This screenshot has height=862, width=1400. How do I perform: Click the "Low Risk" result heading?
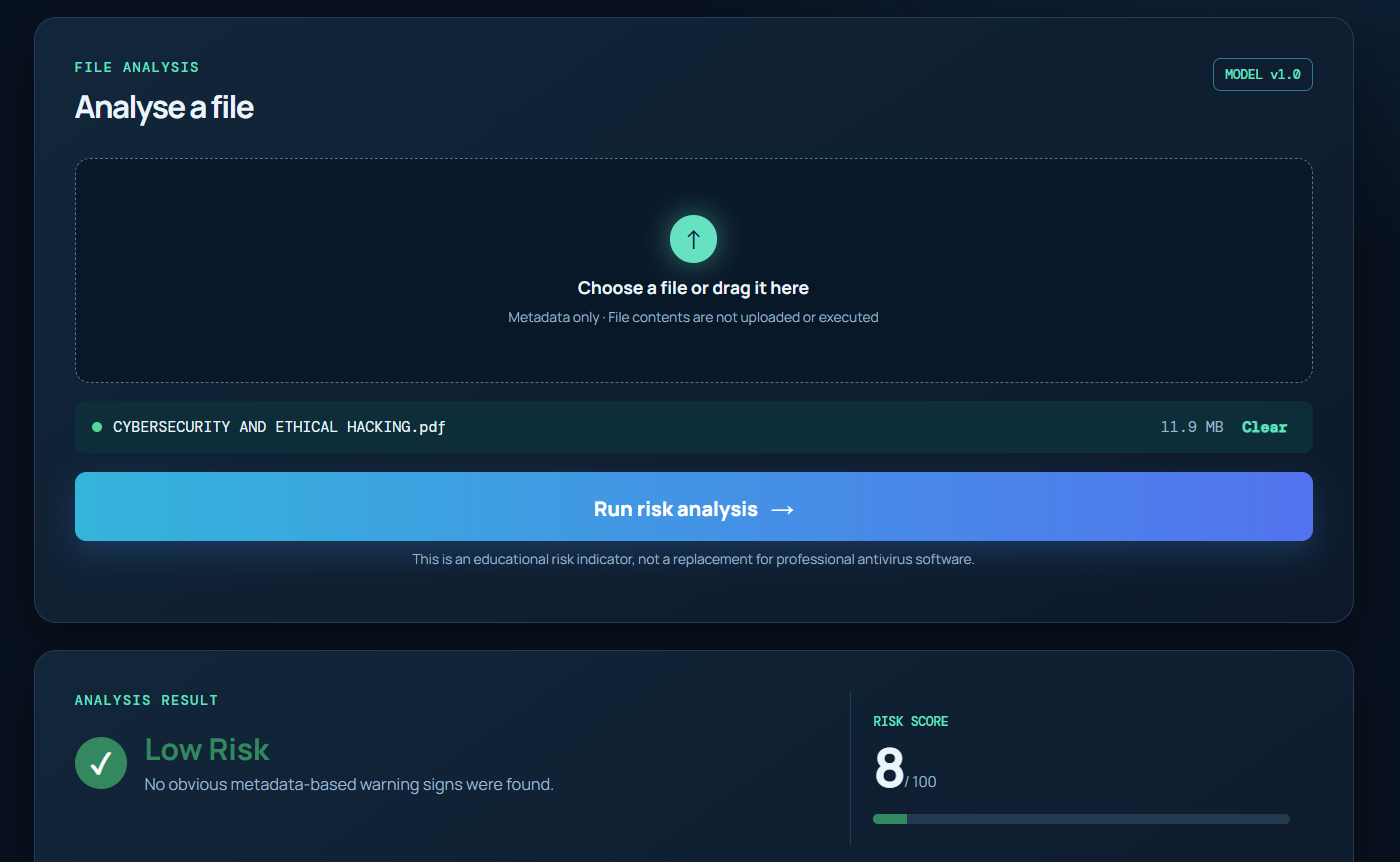click(207, 750)
